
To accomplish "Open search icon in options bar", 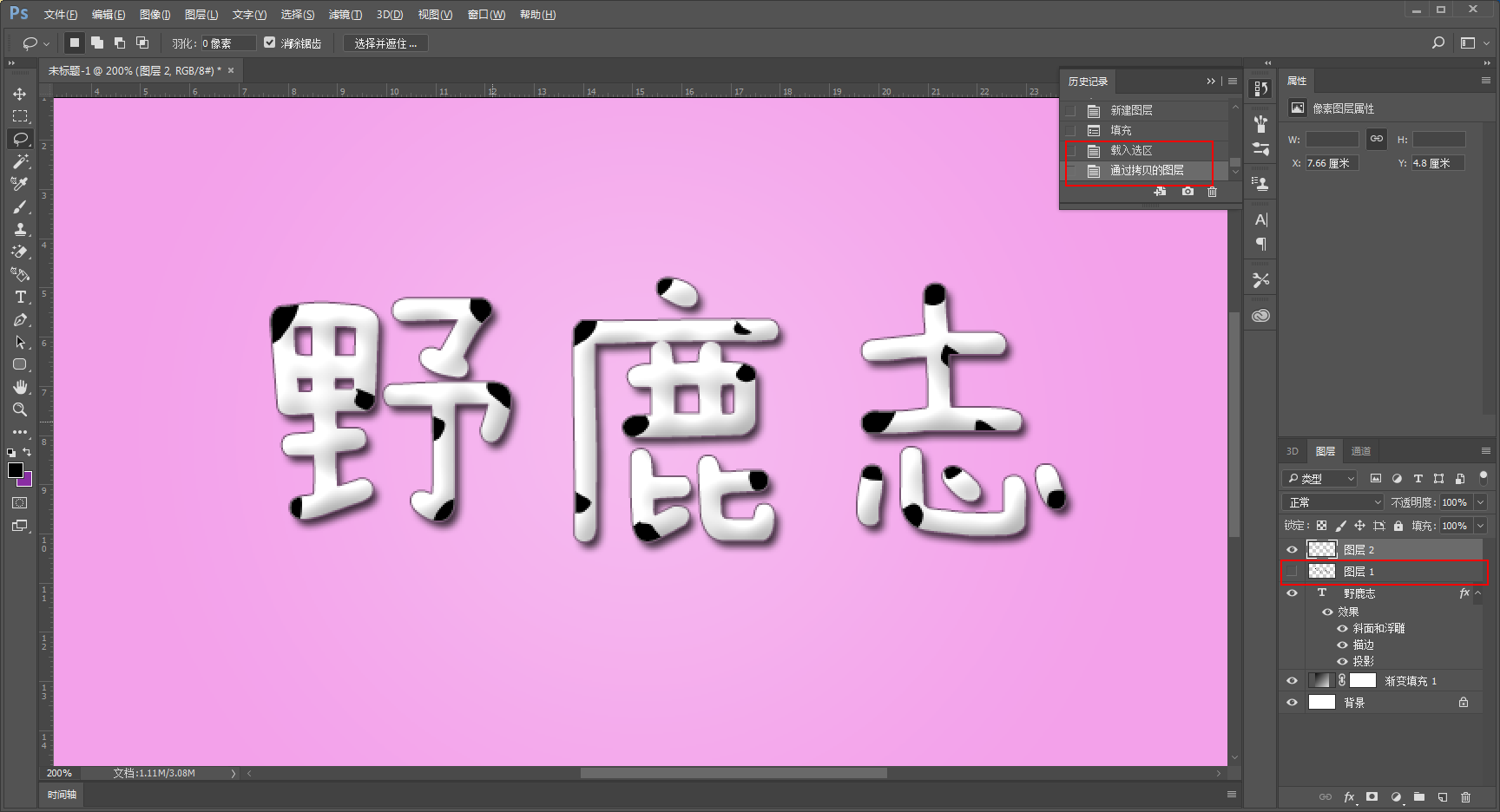I will [x=1438, y=43].
